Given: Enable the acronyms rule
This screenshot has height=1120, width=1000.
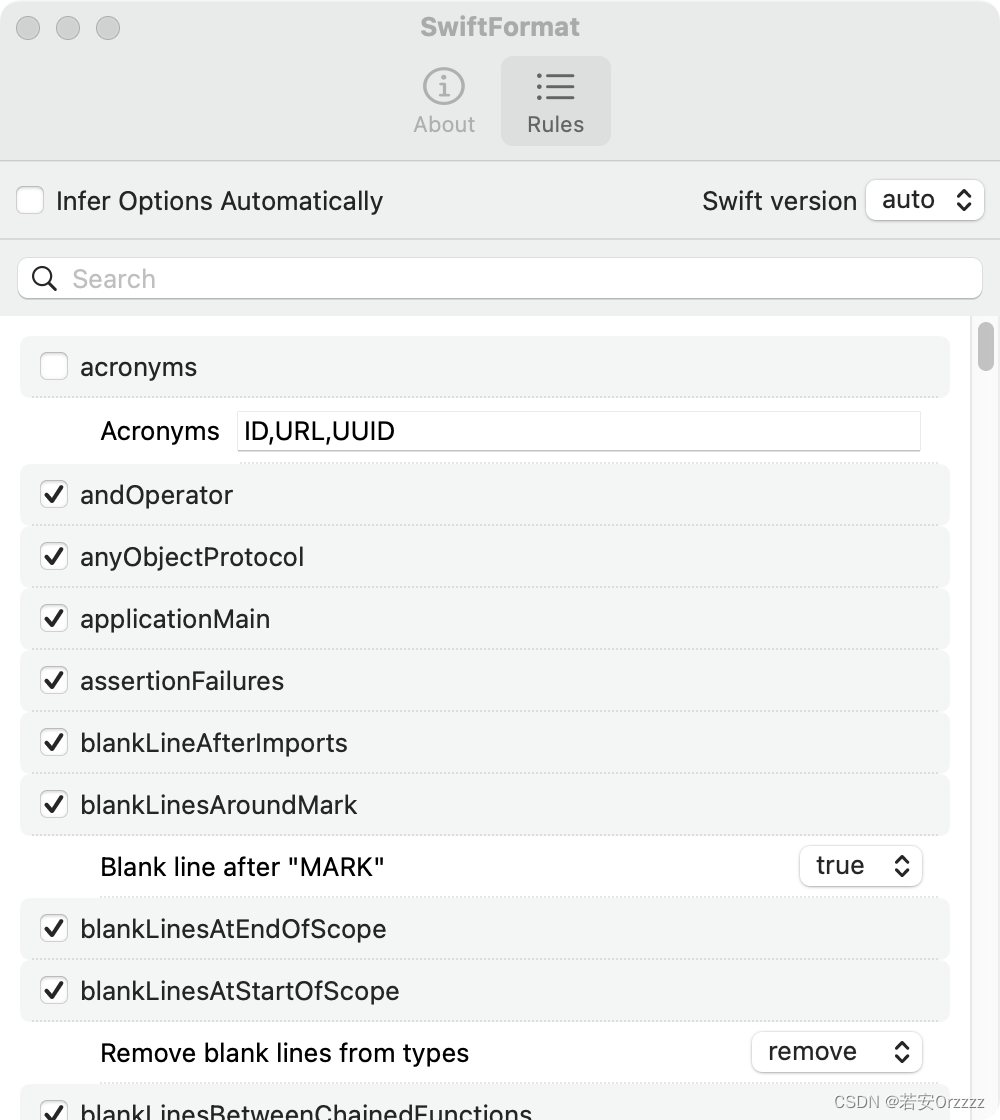Looking at the screenshot, I should [54, 366].
